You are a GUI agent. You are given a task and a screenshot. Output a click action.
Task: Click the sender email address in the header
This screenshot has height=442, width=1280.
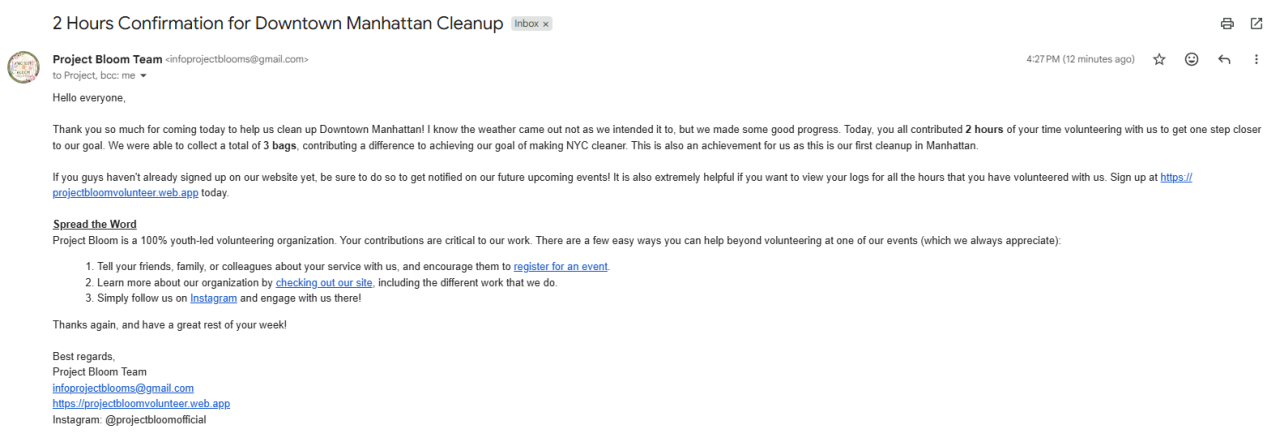[237, 60]
